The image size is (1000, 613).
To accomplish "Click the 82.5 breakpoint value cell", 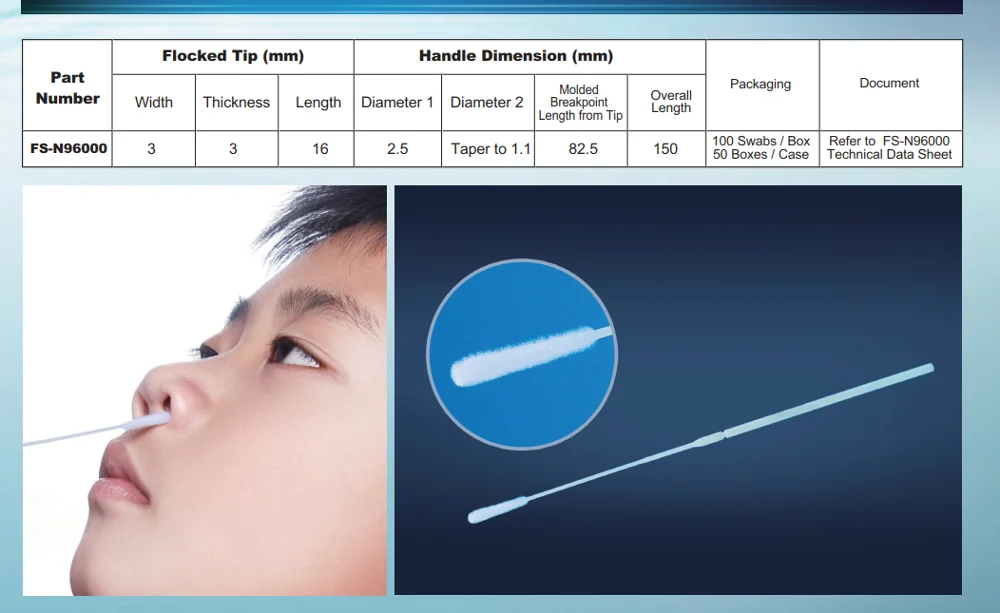I will [582, 149].
